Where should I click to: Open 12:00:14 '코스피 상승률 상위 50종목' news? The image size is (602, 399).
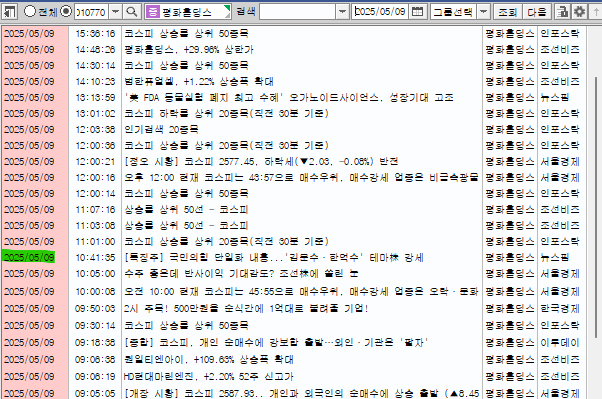186,194
